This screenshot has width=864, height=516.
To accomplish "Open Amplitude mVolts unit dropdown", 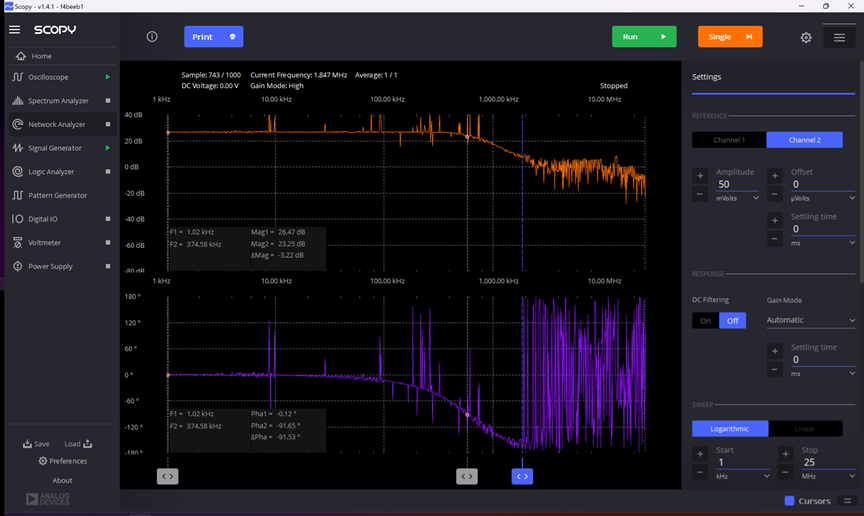I will (737, 198).
